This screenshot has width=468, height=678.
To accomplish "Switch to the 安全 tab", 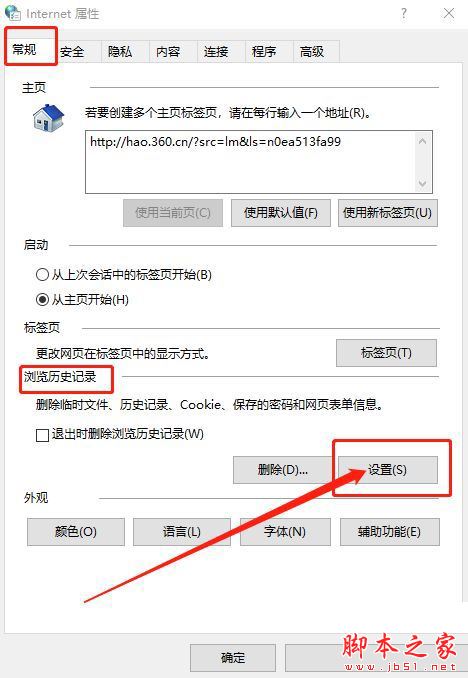I will tap(72, 52).
